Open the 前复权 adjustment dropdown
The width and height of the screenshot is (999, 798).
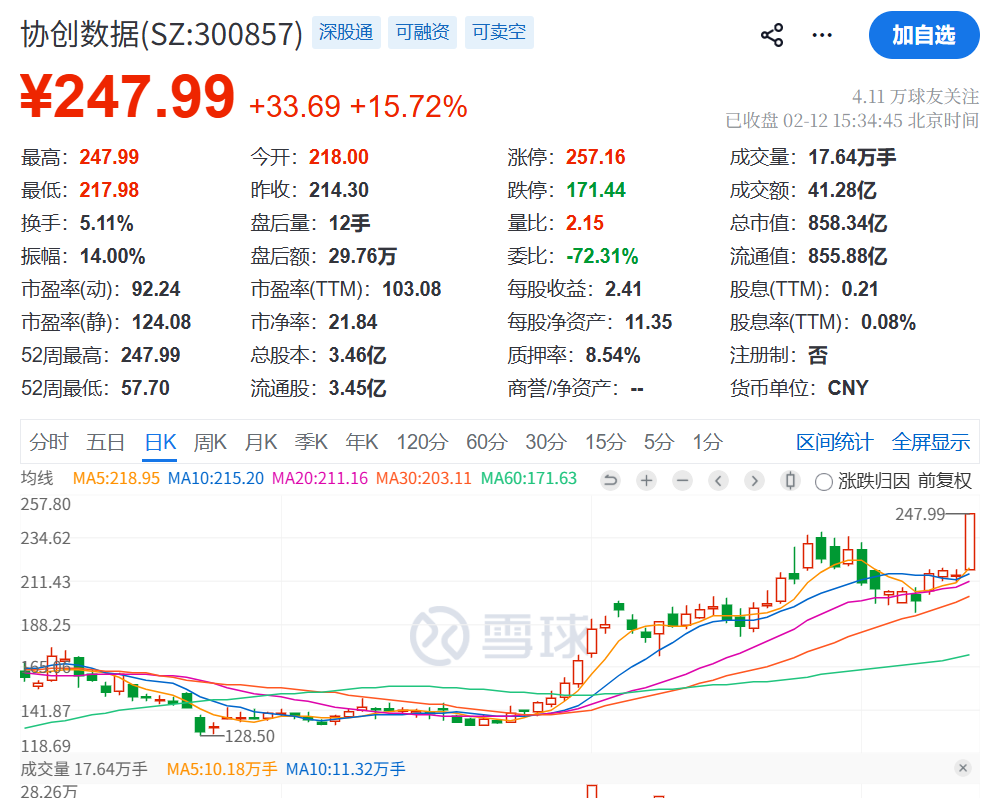click(x=944, y=481)
